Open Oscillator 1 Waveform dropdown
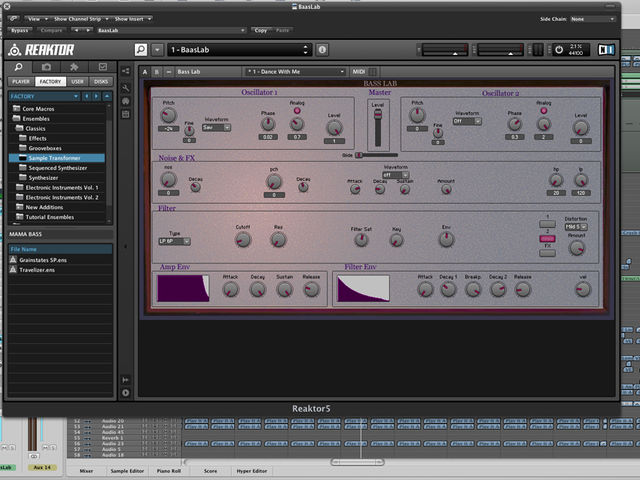The height and width of the screenshot is (480, 640). (x=217, y=128)
